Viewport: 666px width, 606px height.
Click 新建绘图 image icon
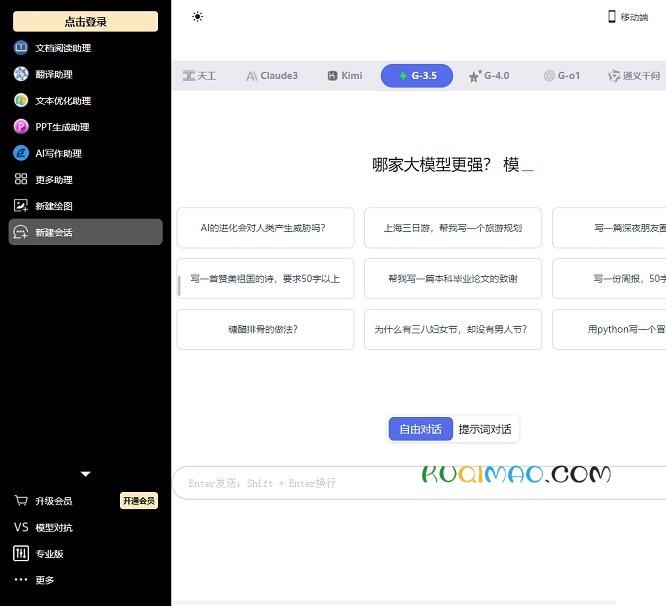21,206
